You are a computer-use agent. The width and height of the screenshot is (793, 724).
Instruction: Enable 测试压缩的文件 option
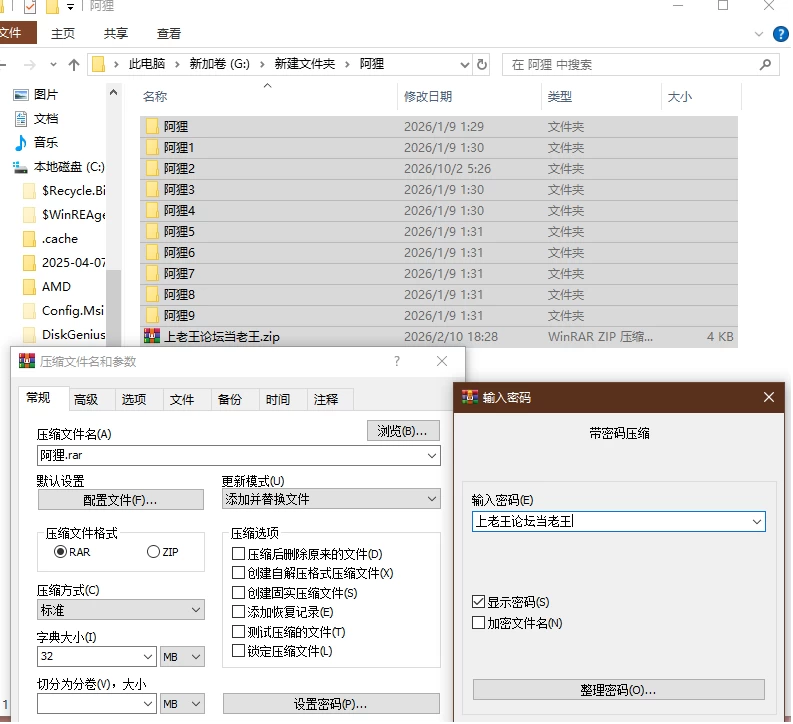point(238,631)
